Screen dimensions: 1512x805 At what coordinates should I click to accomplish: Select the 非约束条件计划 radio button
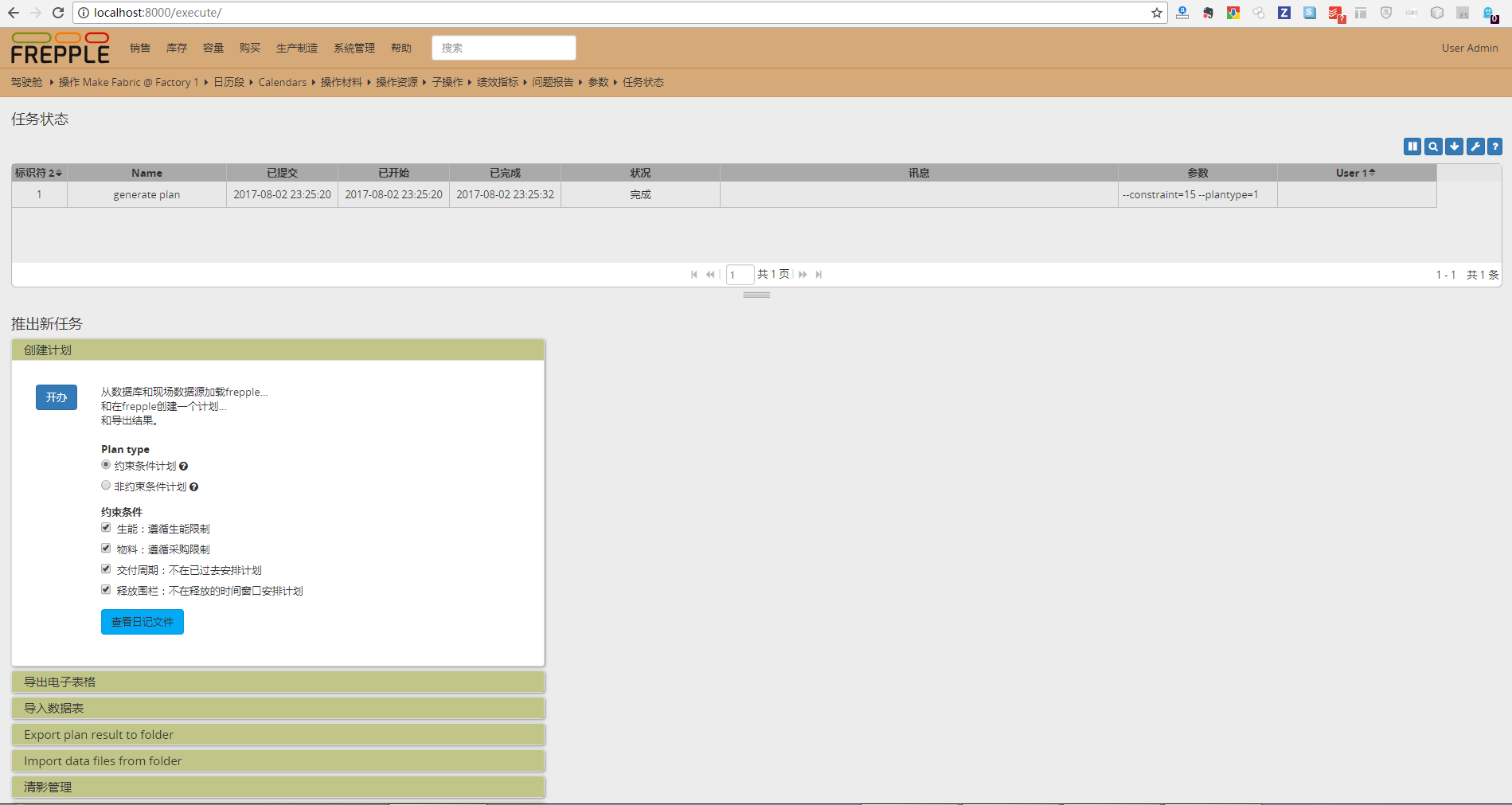[x=106, y=486]
